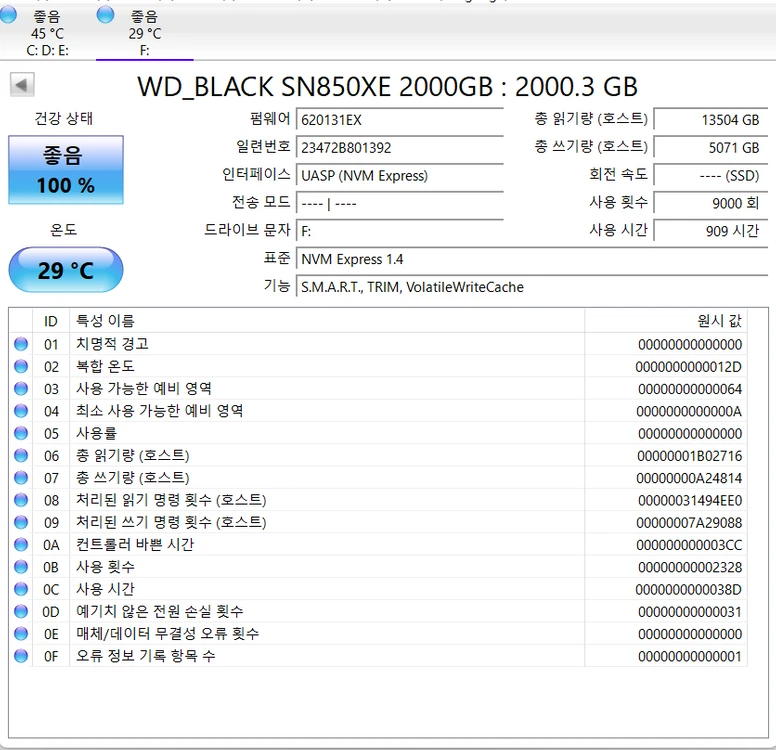Image resolution: width=776 pixels, height=750 pixels.
Task: Click total host writes value 5071 GB
Action: pyautogui.click(x=711, y=148)
